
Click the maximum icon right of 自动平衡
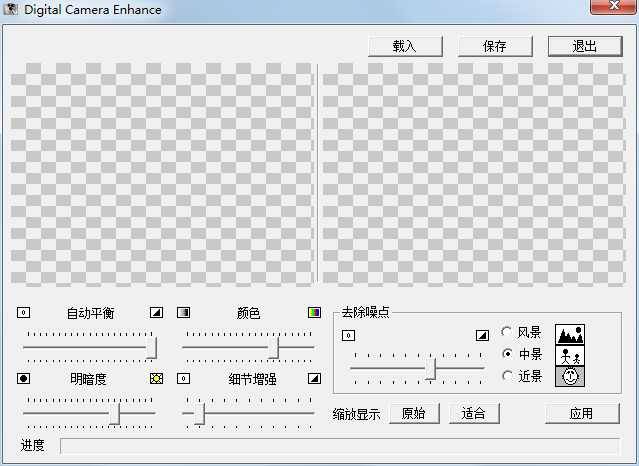click(x=156, y=313)
